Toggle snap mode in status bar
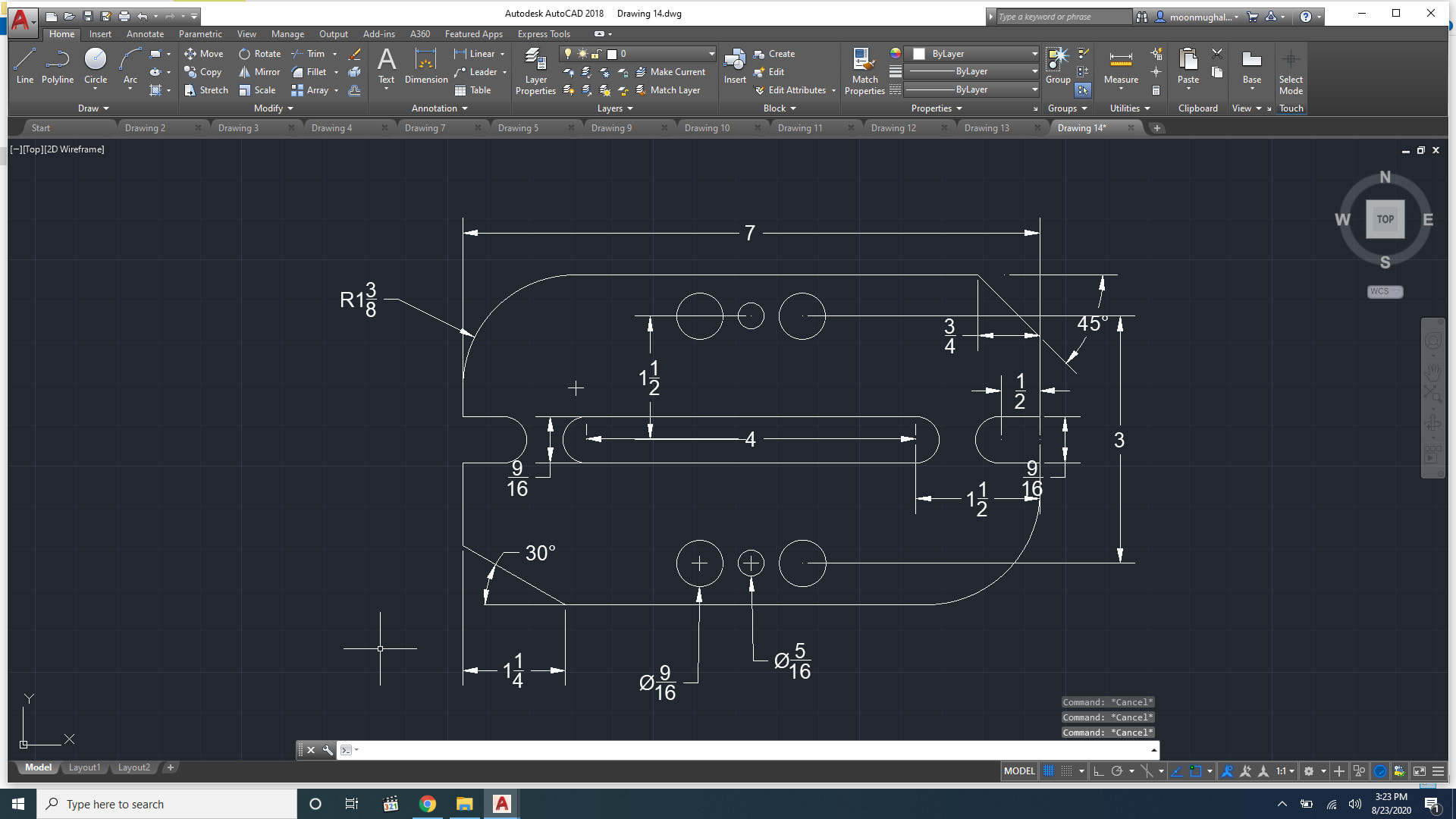This screenshot has height=819, width=1456. (1067, 771)
